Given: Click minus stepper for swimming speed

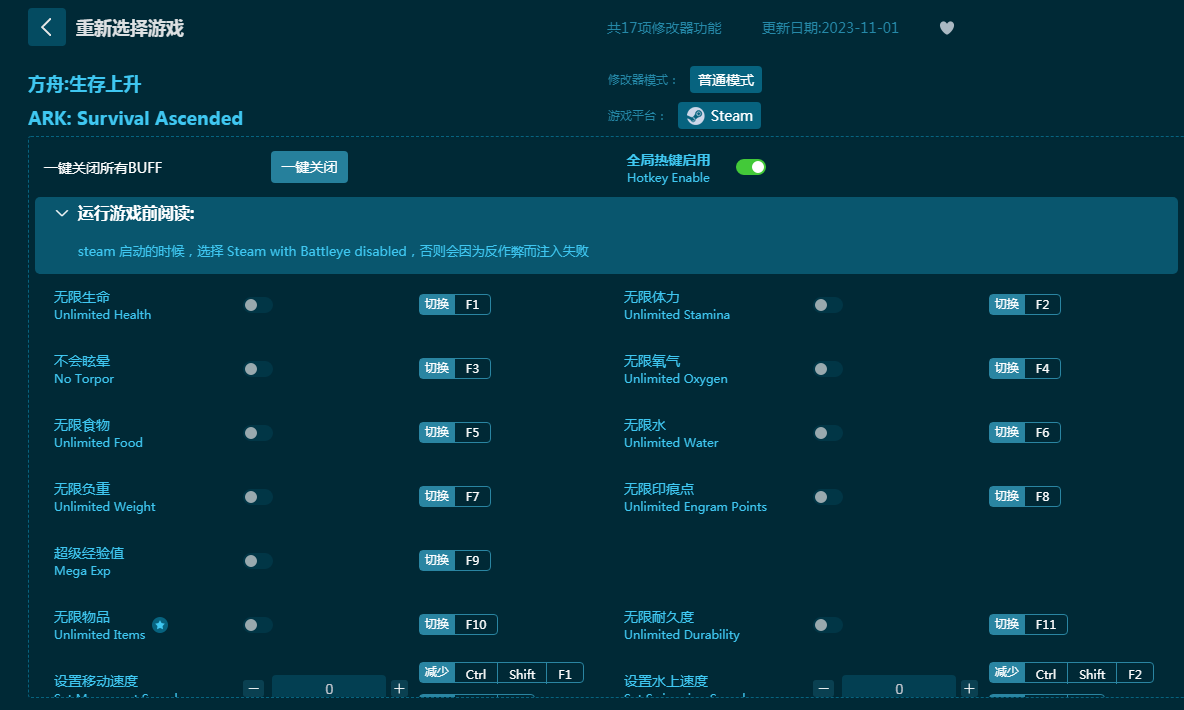Looking at the screenshot, I should pyautogui.click(x=824, y=688).
